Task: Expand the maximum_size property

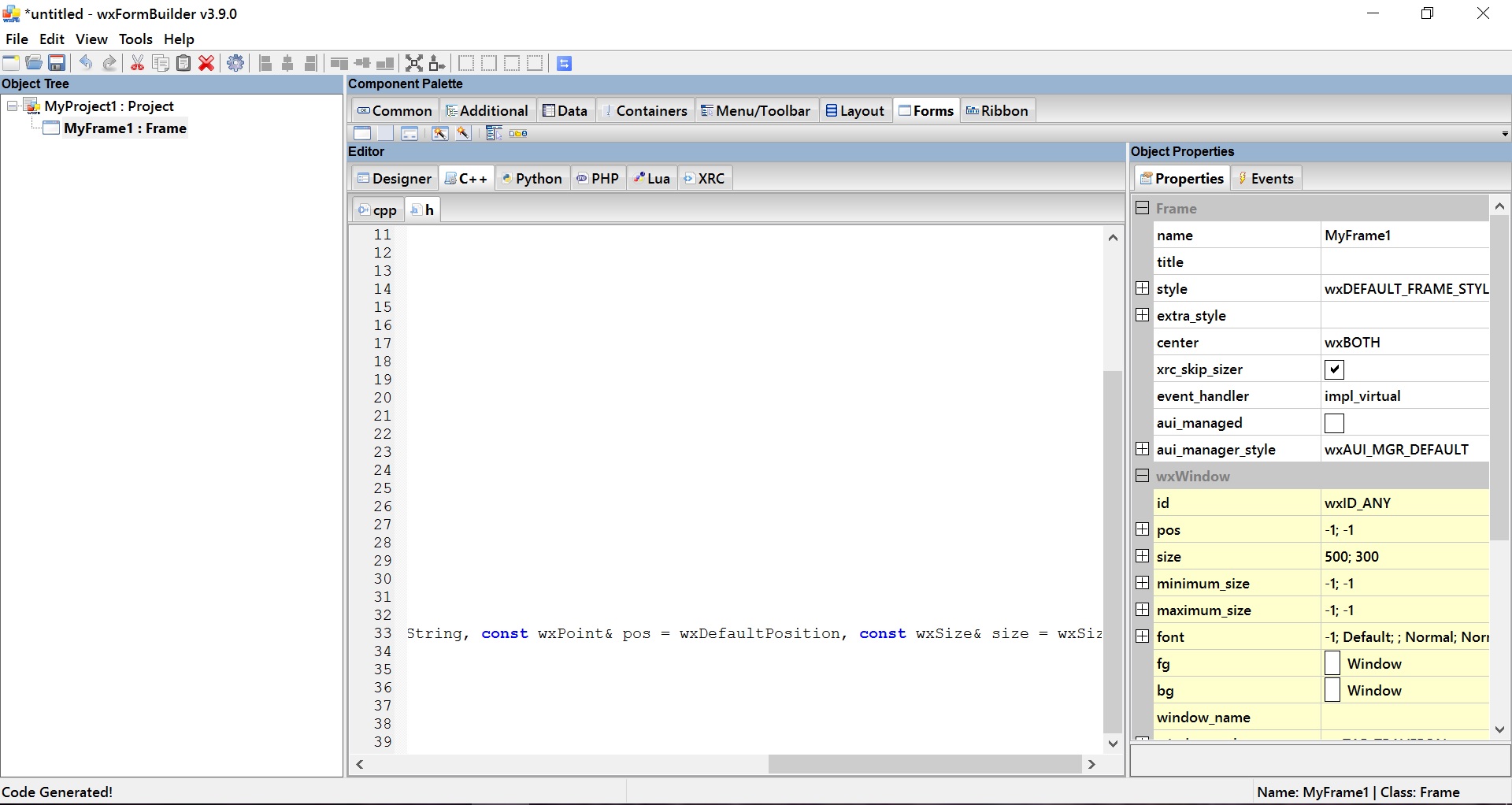Action: point(1142,610)
